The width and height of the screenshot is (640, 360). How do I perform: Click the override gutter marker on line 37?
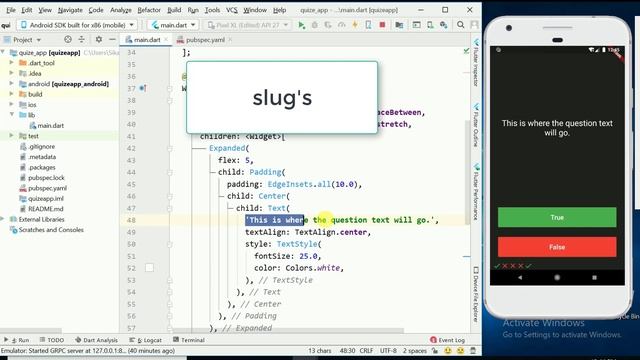click(143, 88)
